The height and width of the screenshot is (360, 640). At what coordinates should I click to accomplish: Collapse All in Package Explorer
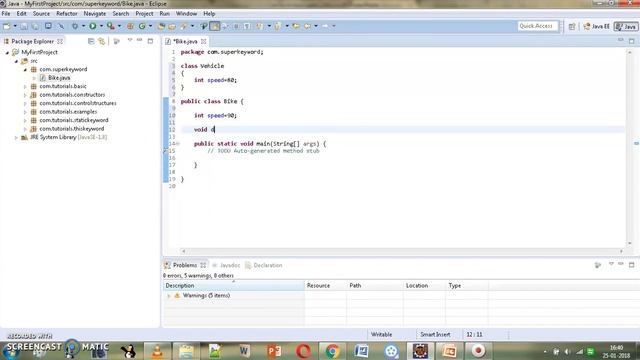coord(91,41)
